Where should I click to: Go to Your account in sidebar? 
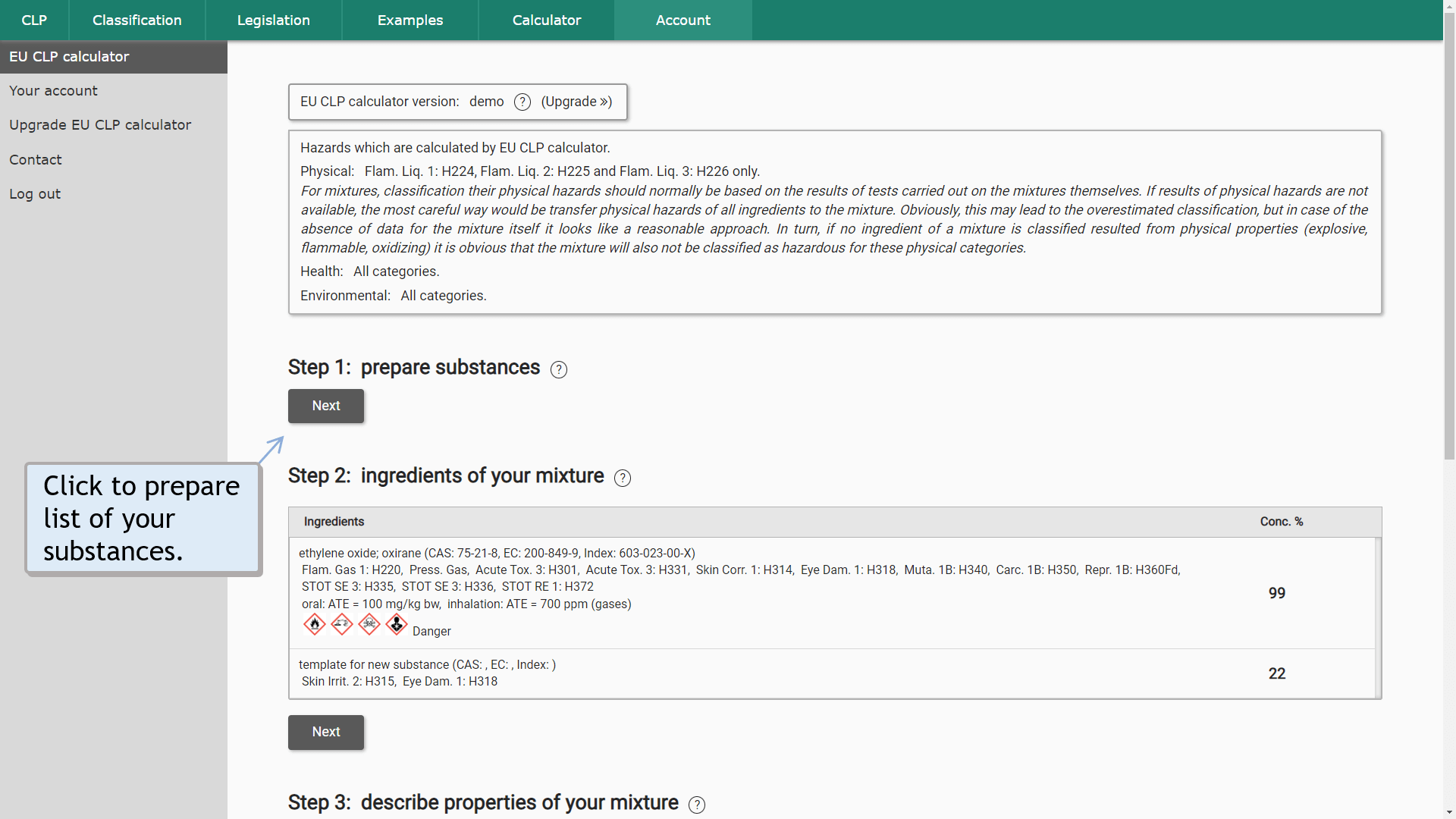click(53, 91)
